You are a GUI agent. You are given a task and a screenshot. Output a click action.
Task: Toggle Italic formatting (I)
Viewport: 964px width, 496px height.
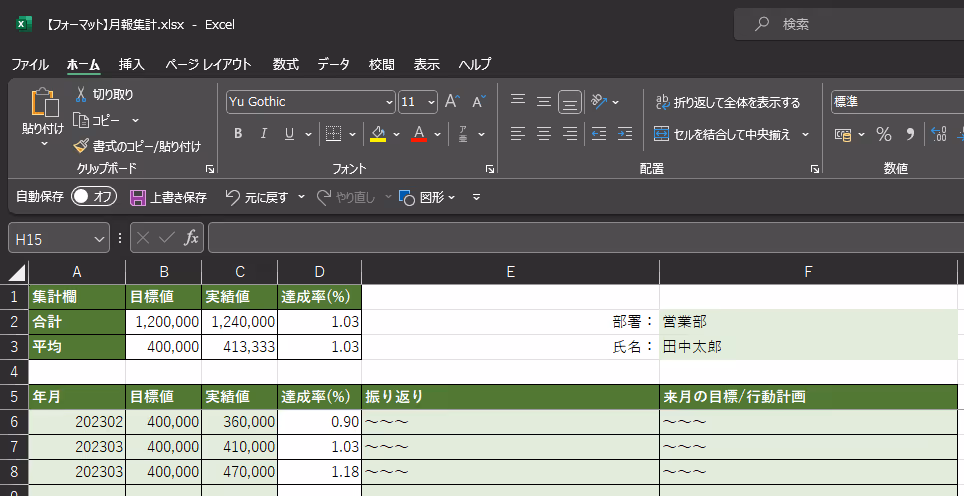pyautogui.click(x=263, y=134)
